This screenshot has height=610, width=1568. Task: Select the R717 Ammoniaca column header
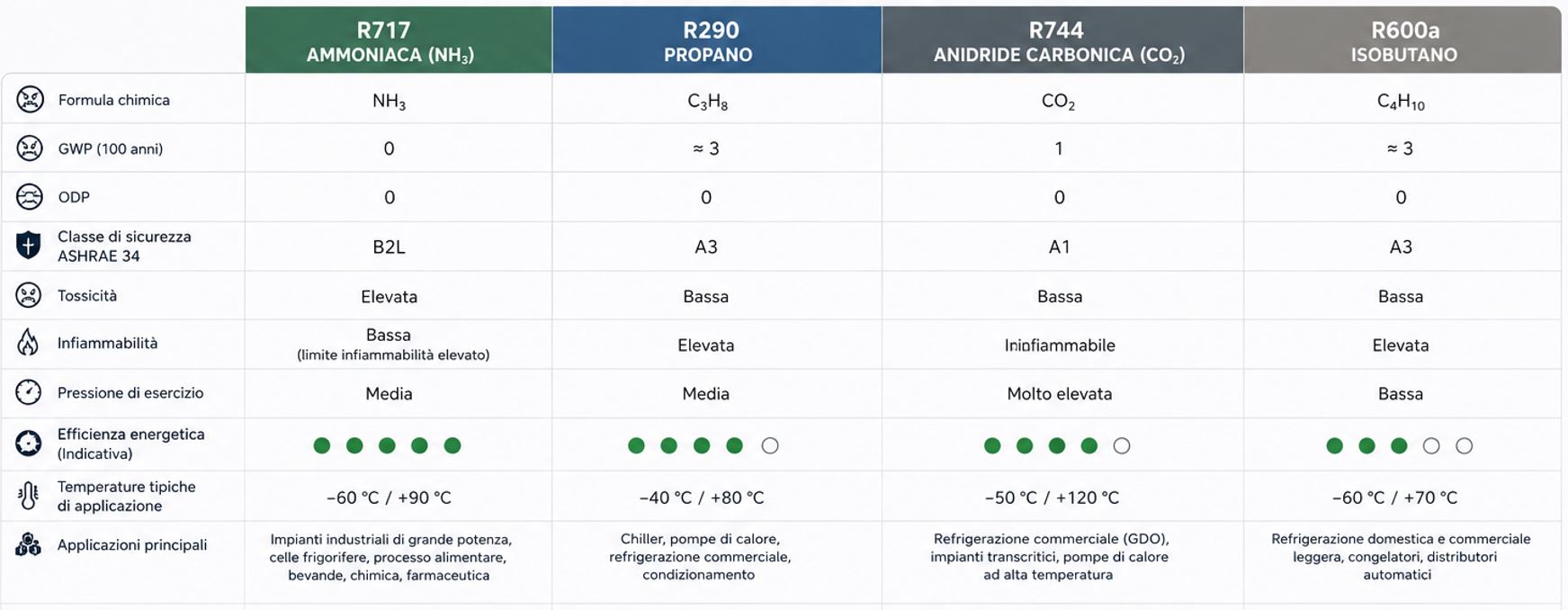[399, 40]
